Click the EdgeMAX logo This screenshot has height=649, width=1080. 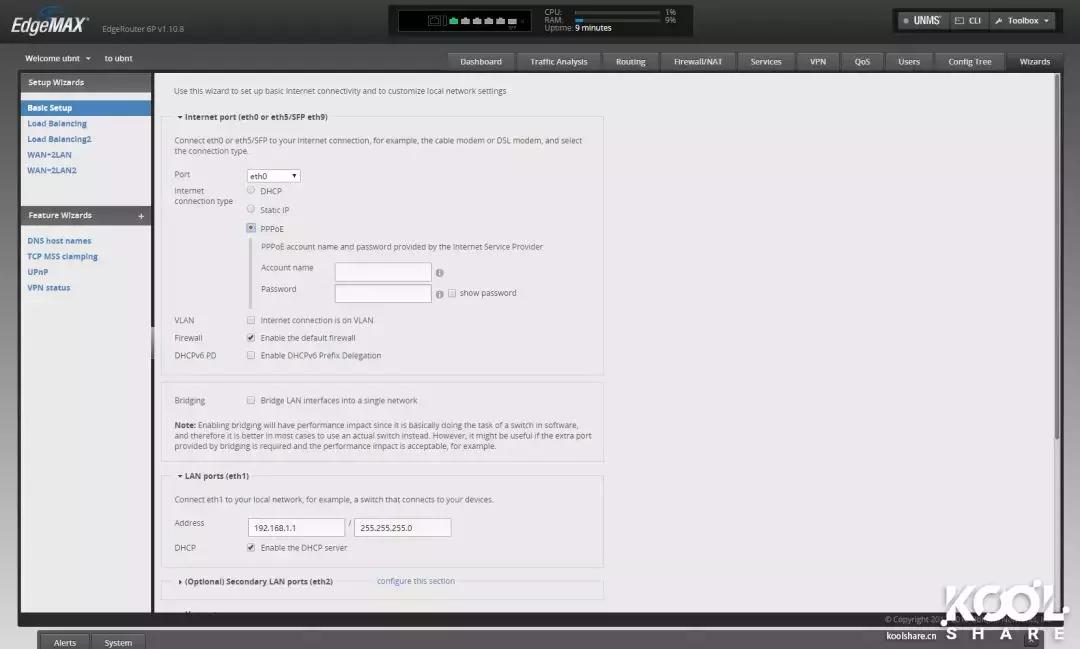[x=49, y=25]
